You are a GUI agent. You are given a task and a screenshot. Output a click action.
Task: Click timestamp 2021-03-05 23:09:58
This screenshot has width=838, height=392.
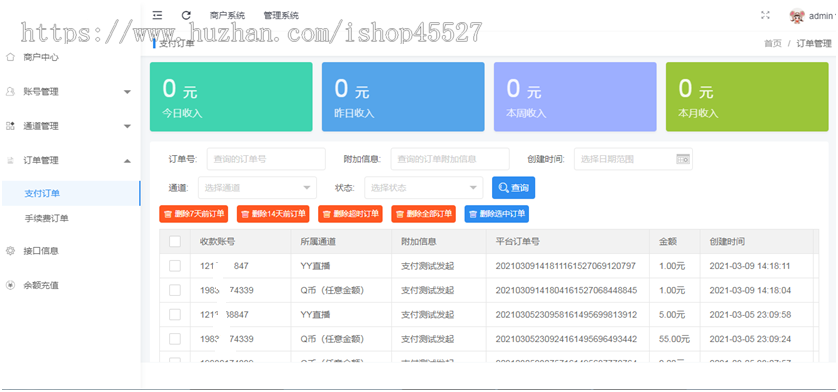pyautogui.click(x=750, y=314)
